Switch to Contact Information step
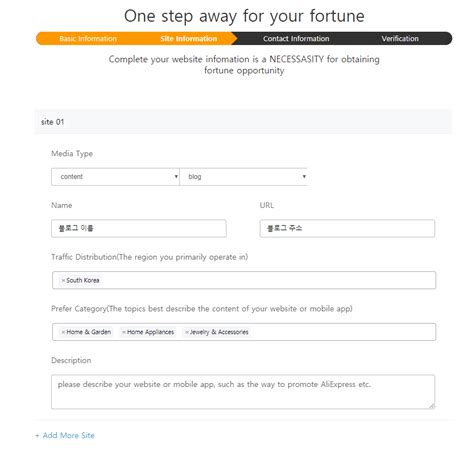The image size is (474, 457). 296,39
